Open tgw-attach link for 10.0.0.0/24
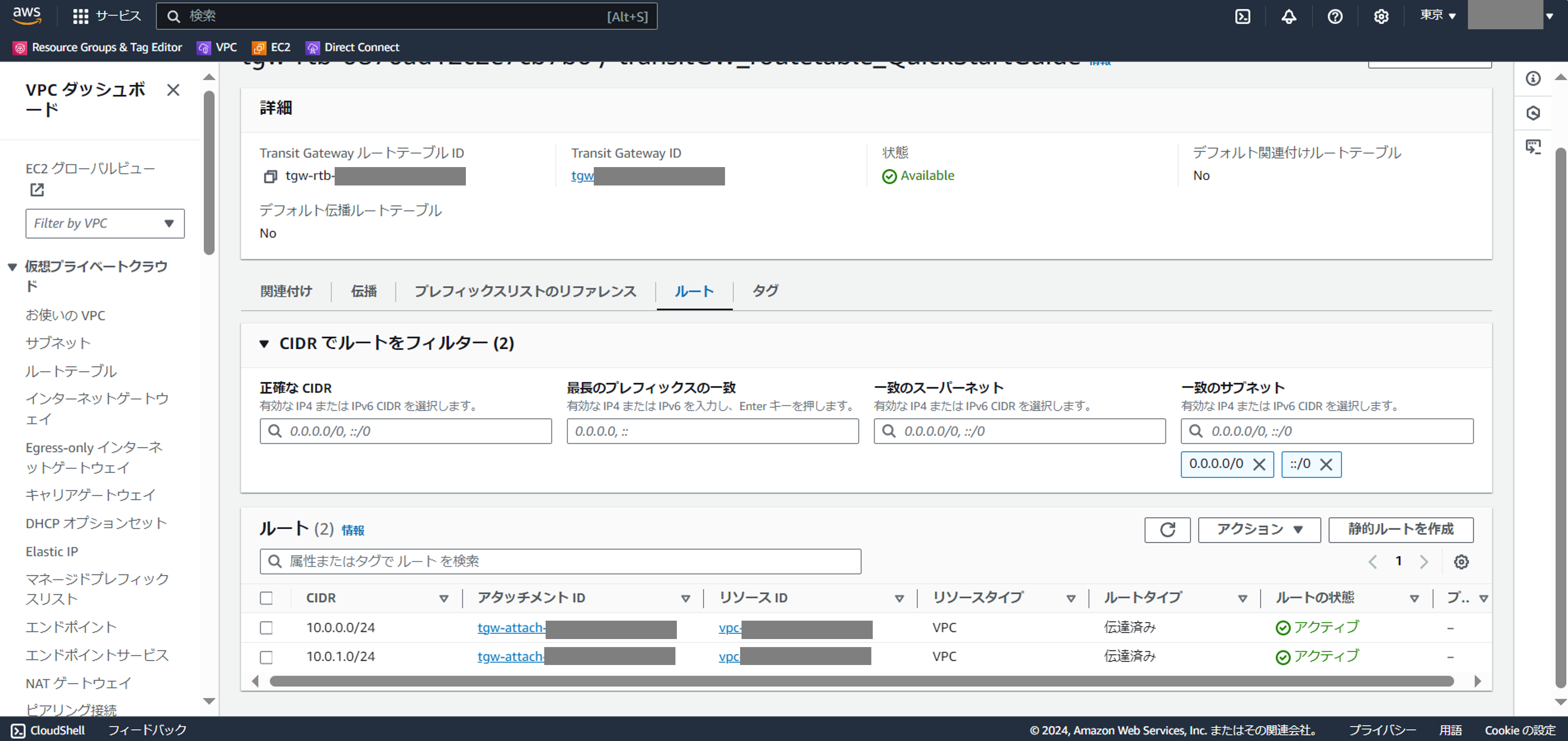 [x=511, y=628]
